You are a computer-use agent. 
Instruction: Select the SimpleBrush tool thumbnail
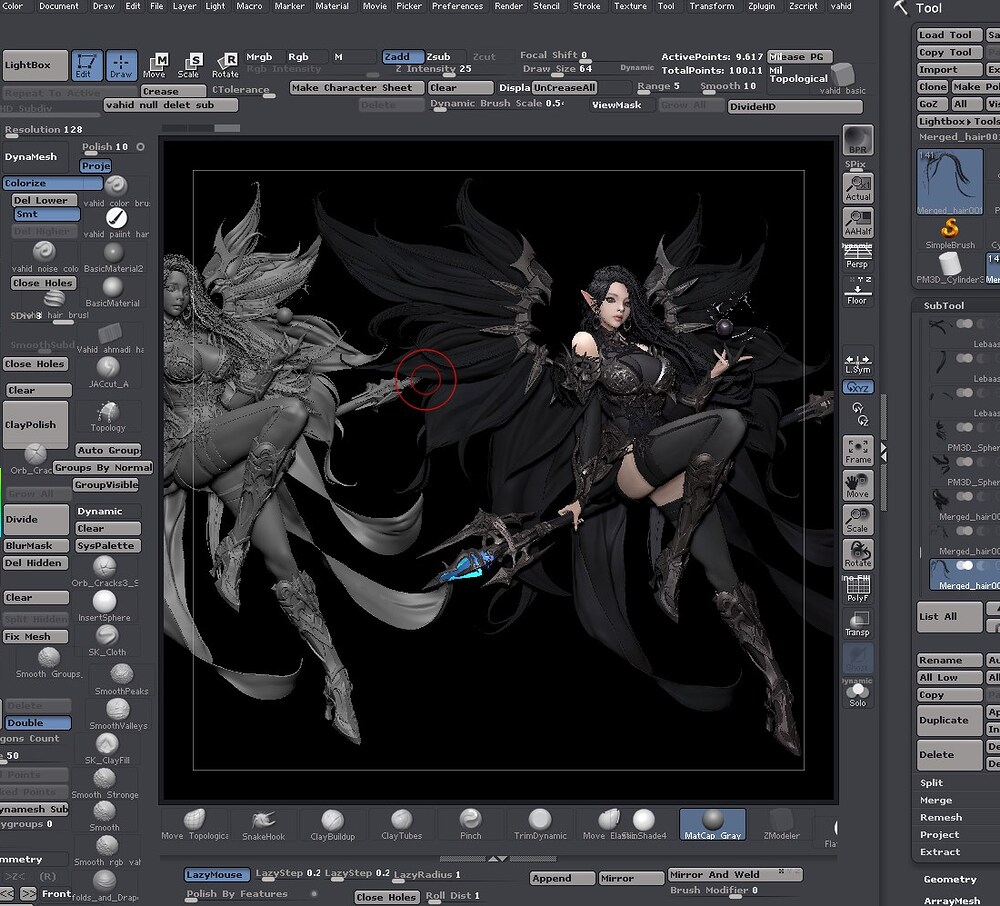tap(950, 233)
